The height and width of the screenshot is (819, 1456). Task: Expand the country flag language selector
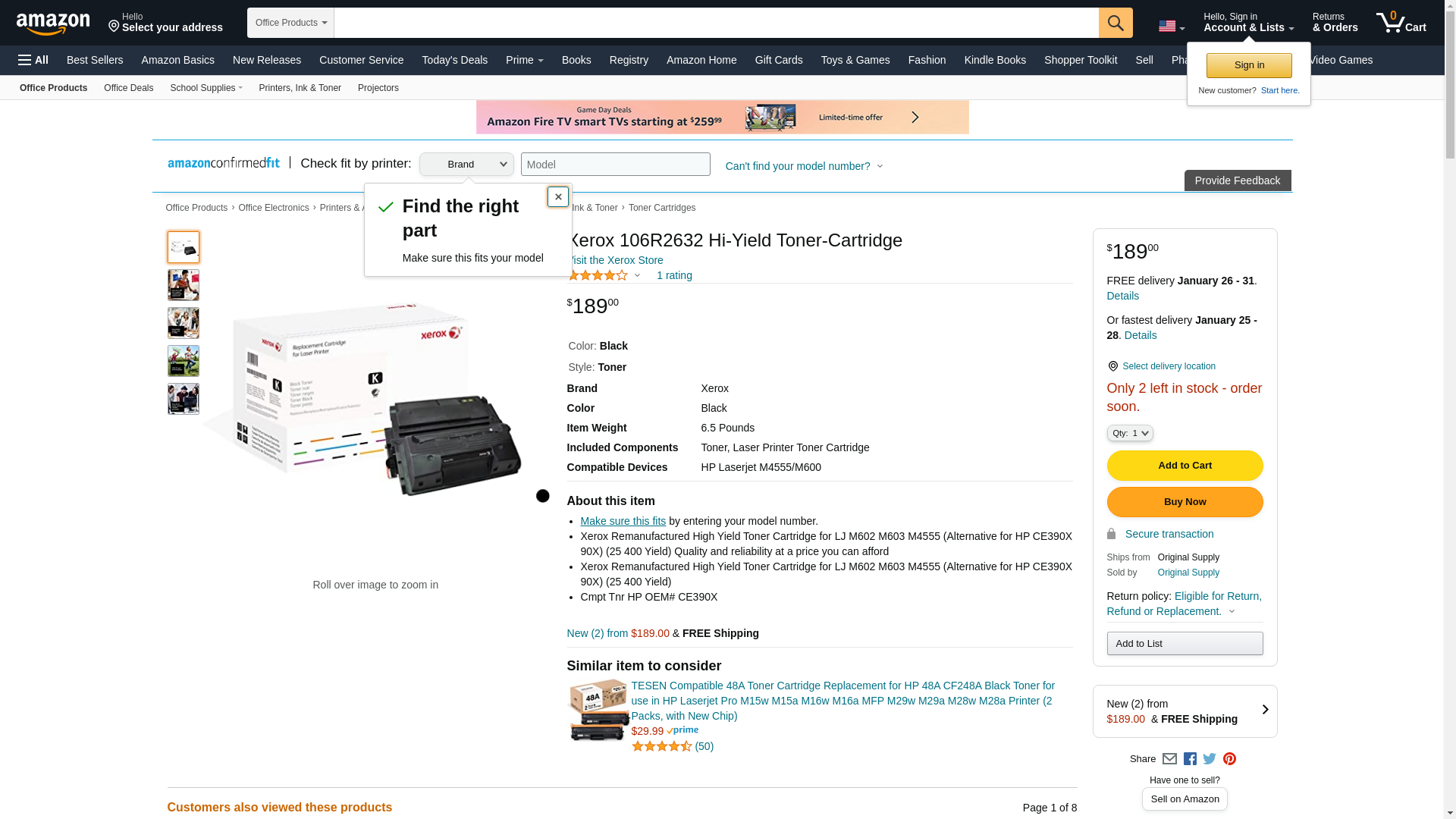(x=1171, y=27)
